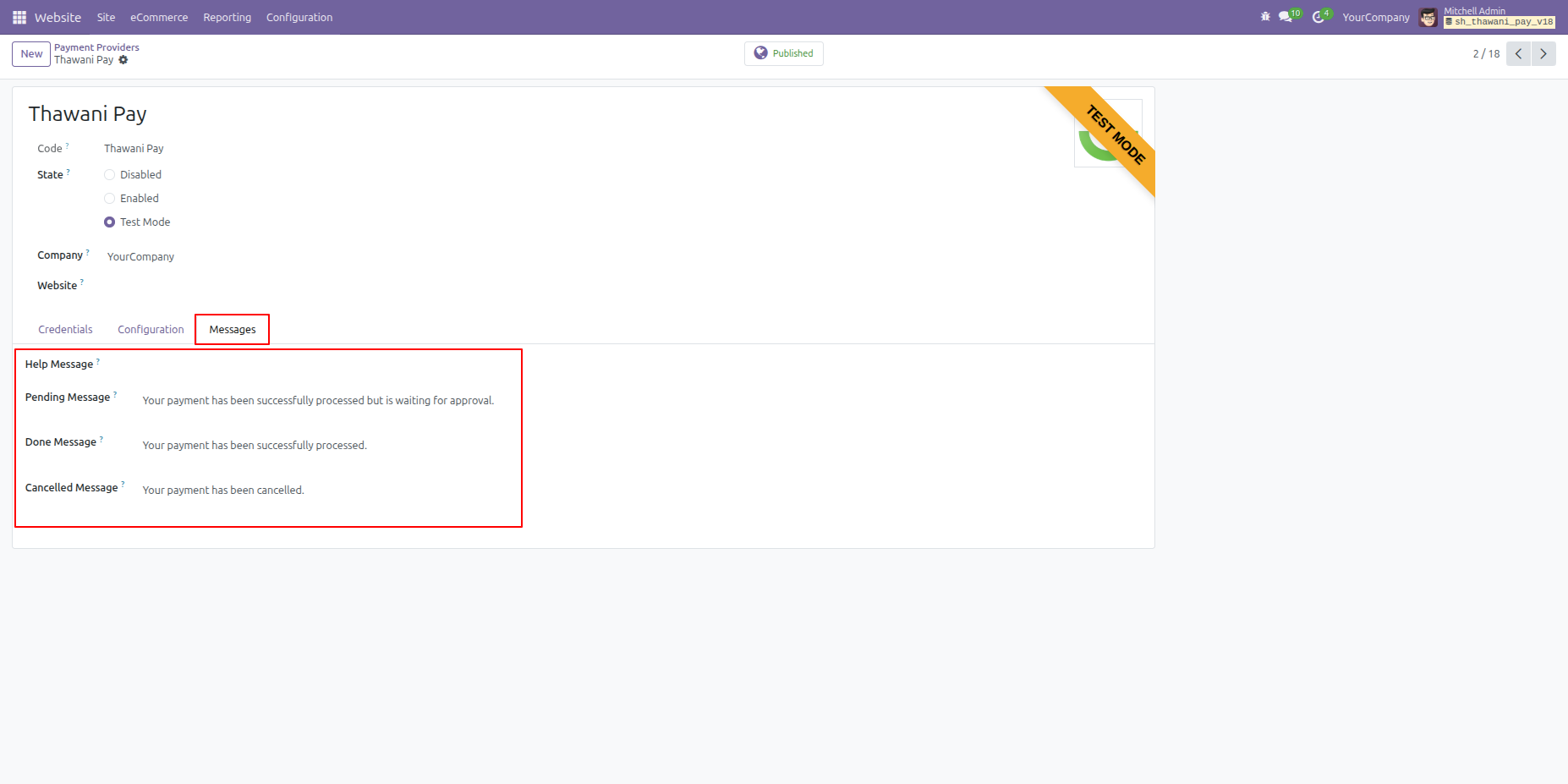Open the gear actions menu beside Thawani Pay
1568x784 pixels.
click(123, 60)
